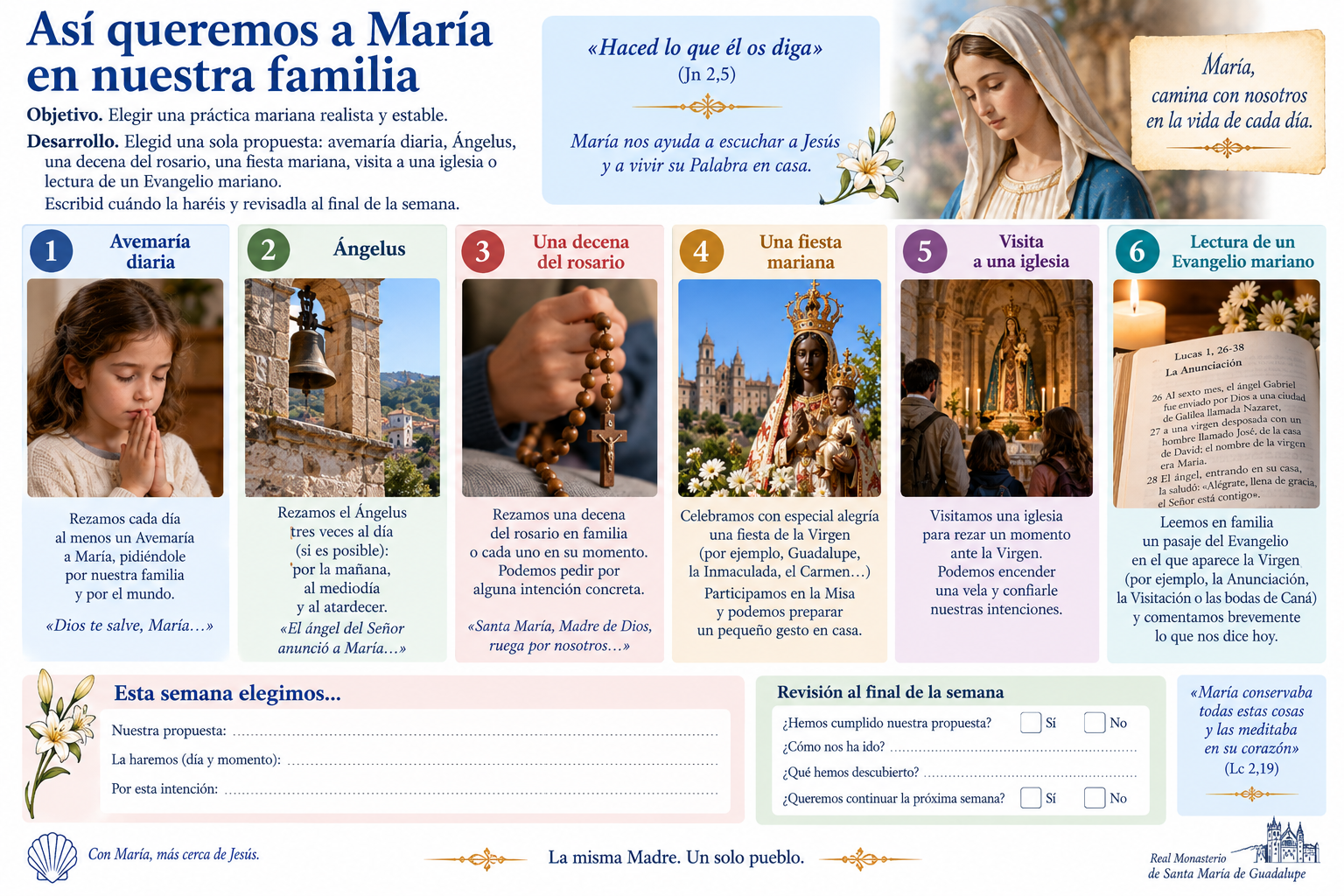
Task: Click the Por esta intención line
Action: [472, 791]
